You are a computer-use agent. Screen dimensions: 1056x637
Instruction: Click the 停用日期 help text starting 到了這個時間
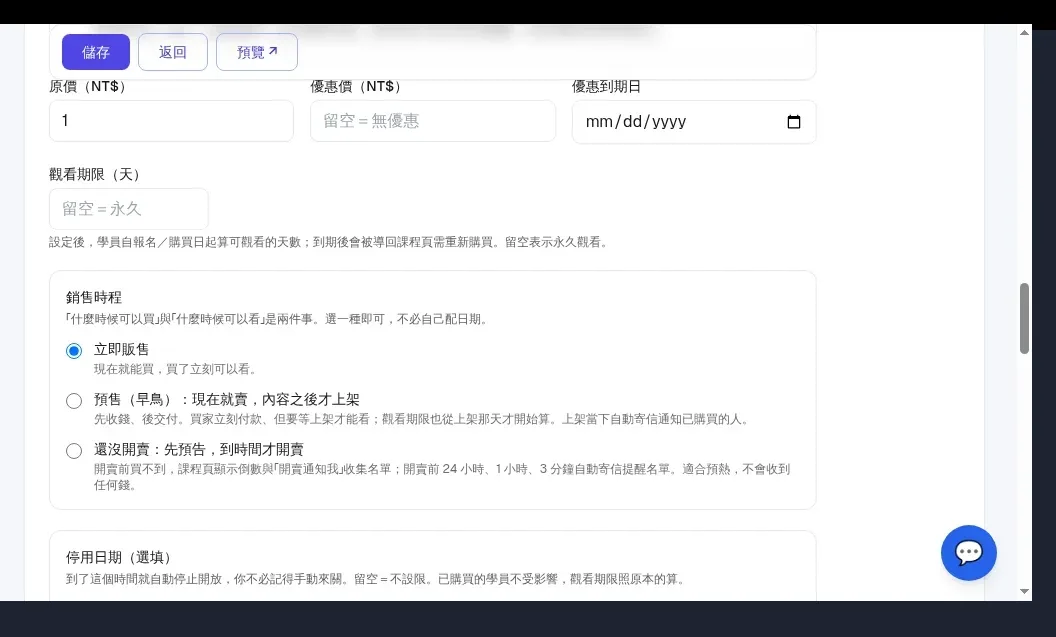click(375, 579)
